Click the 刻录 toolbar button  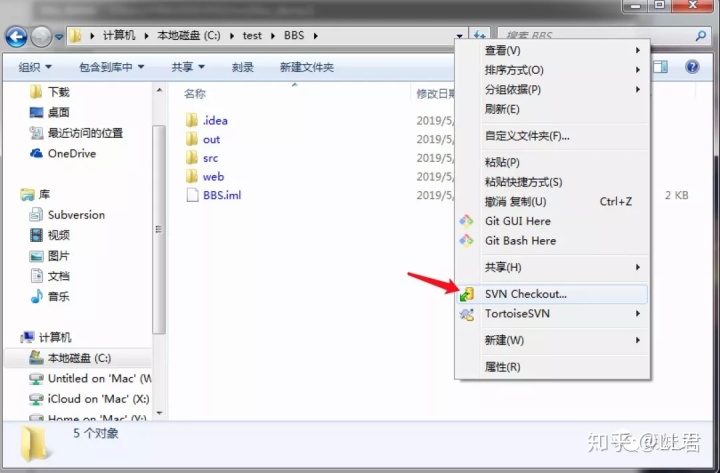pyautogui.click(x=242, y=67)
